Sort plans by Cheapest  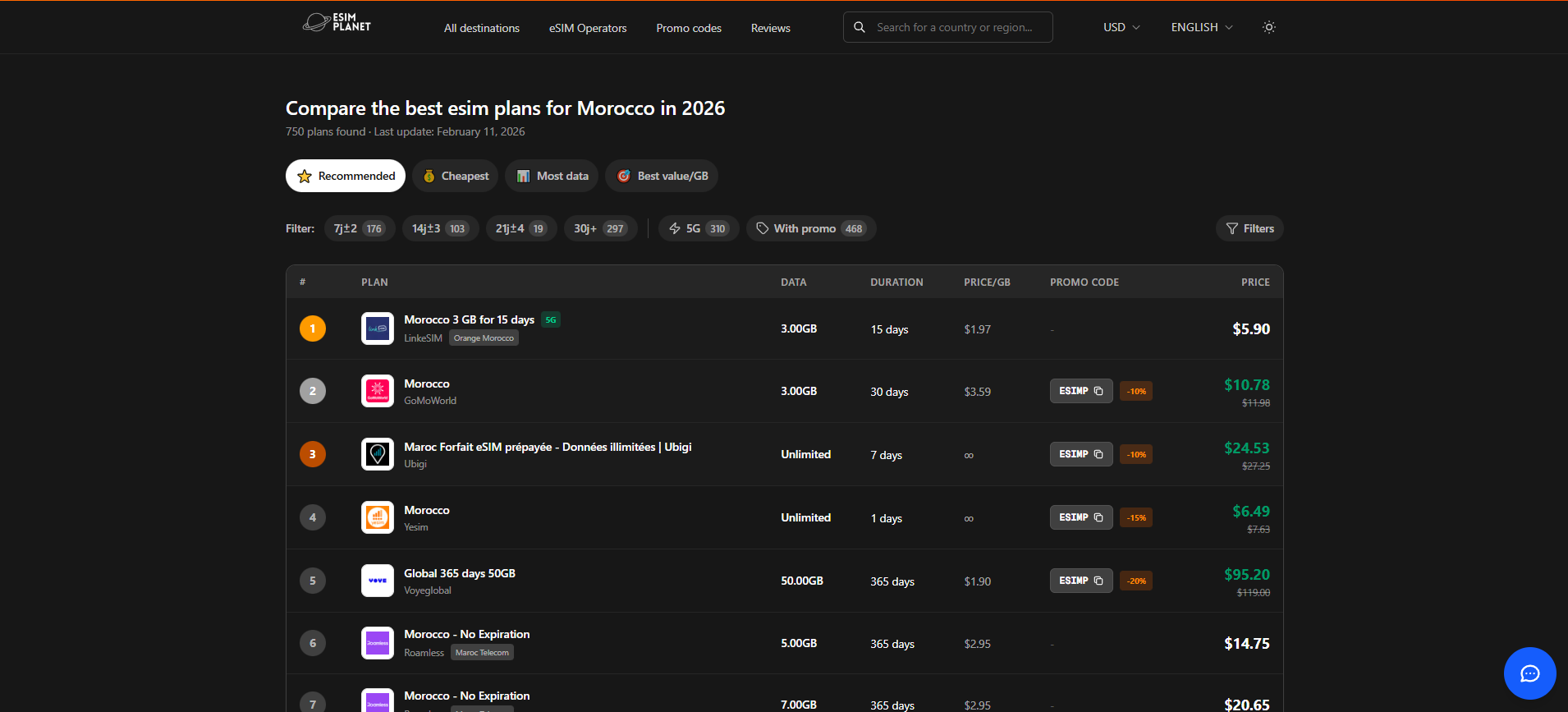[456, 176]
